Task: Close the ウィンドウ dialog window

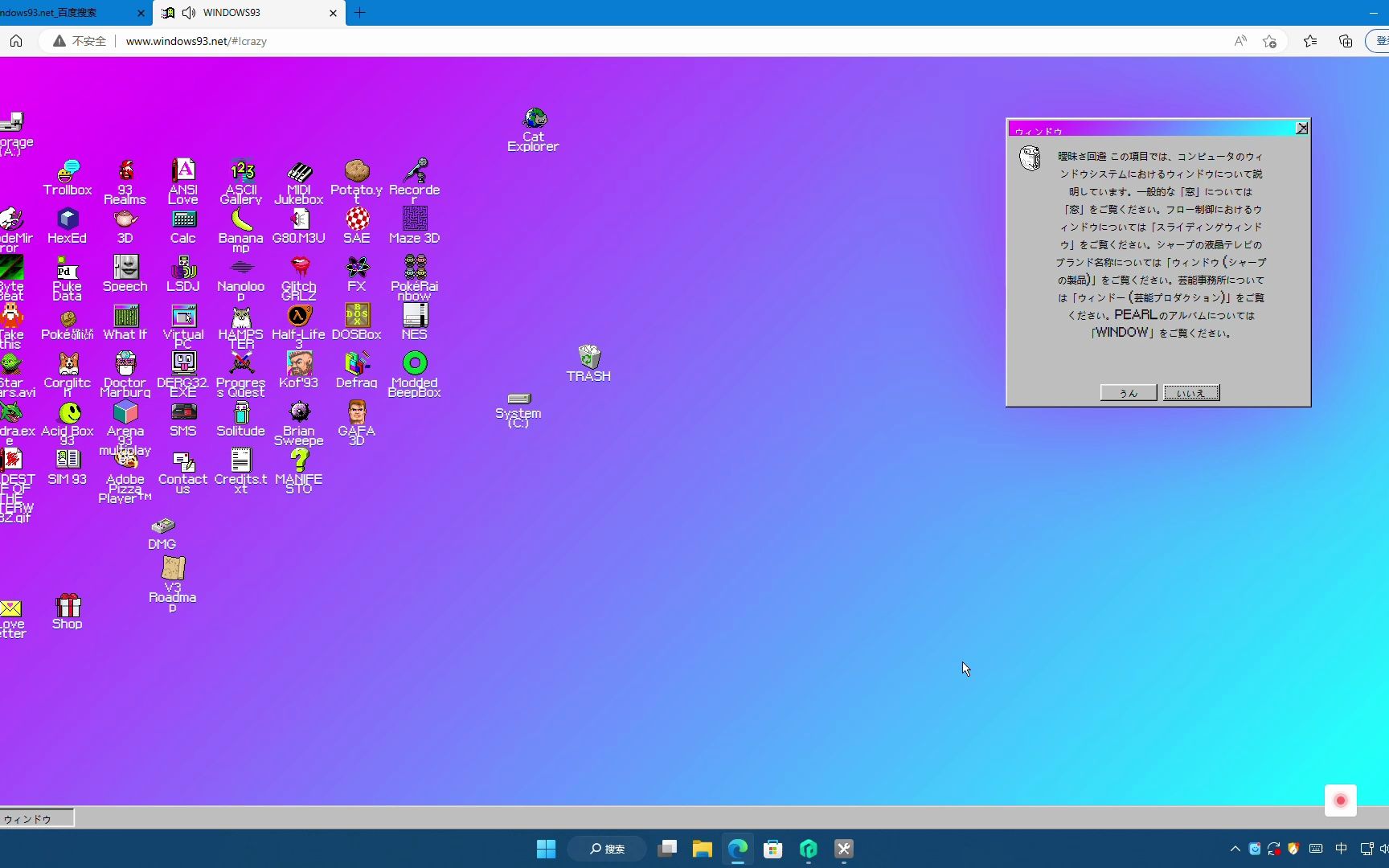Action: [1302, 128]
